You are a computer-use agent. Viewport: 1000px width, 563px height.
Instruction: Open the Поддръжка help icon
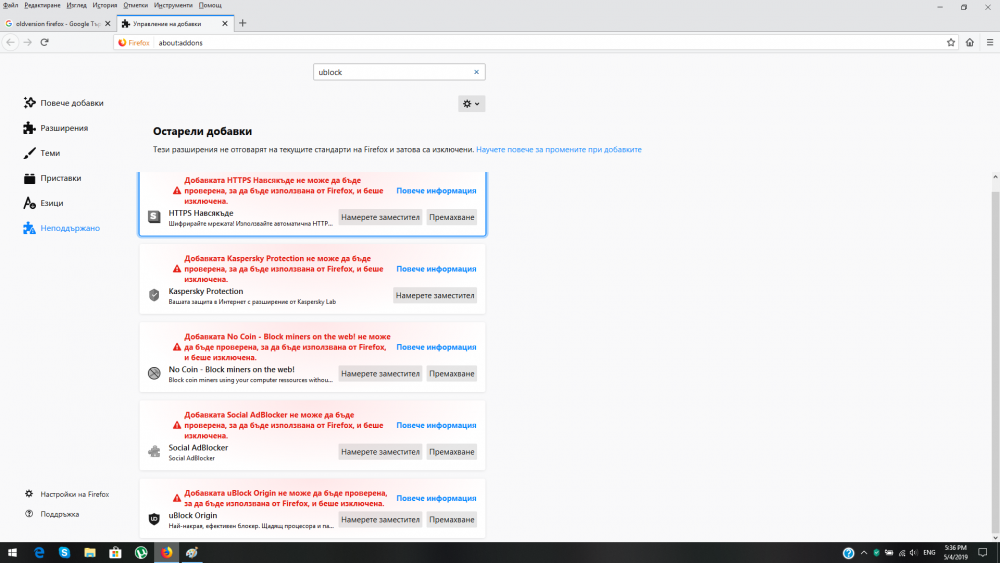(x=29, y=514)
